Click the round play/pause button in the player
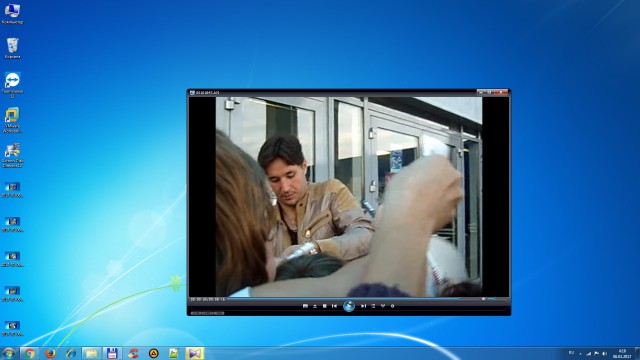 click(x=349, y=306)
